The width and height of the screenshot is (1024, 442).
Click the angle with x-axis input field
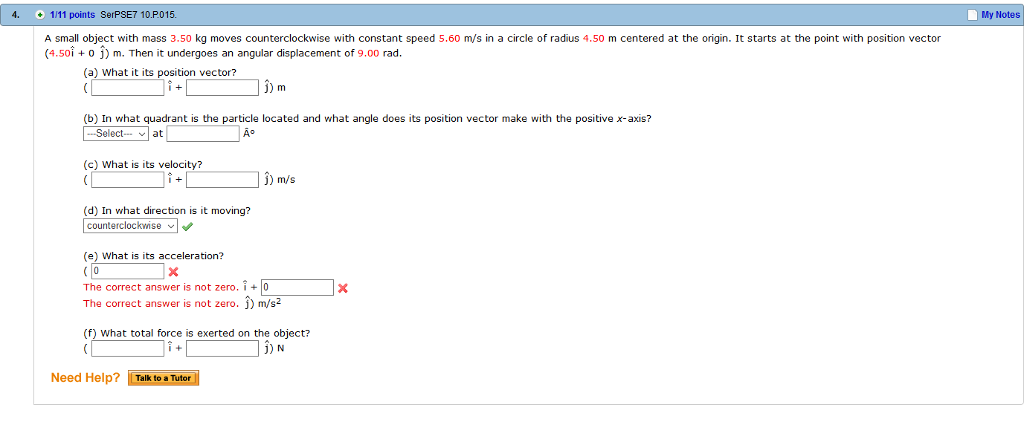click(x=203, y=134)
